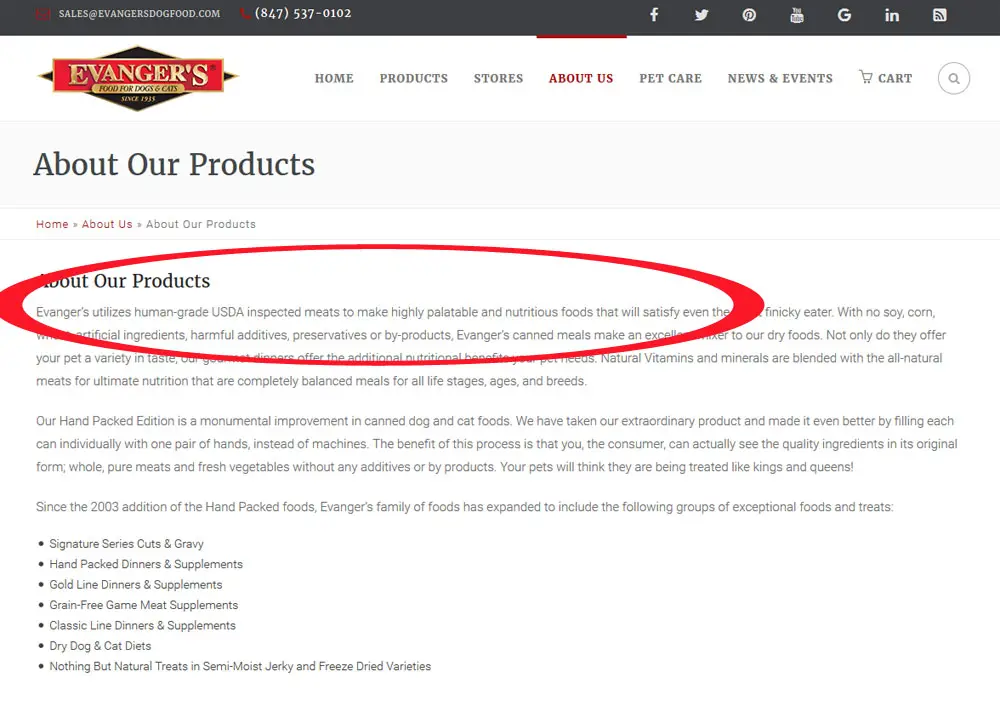
Task: Open the Home menu item
Action: click(334, 78)
